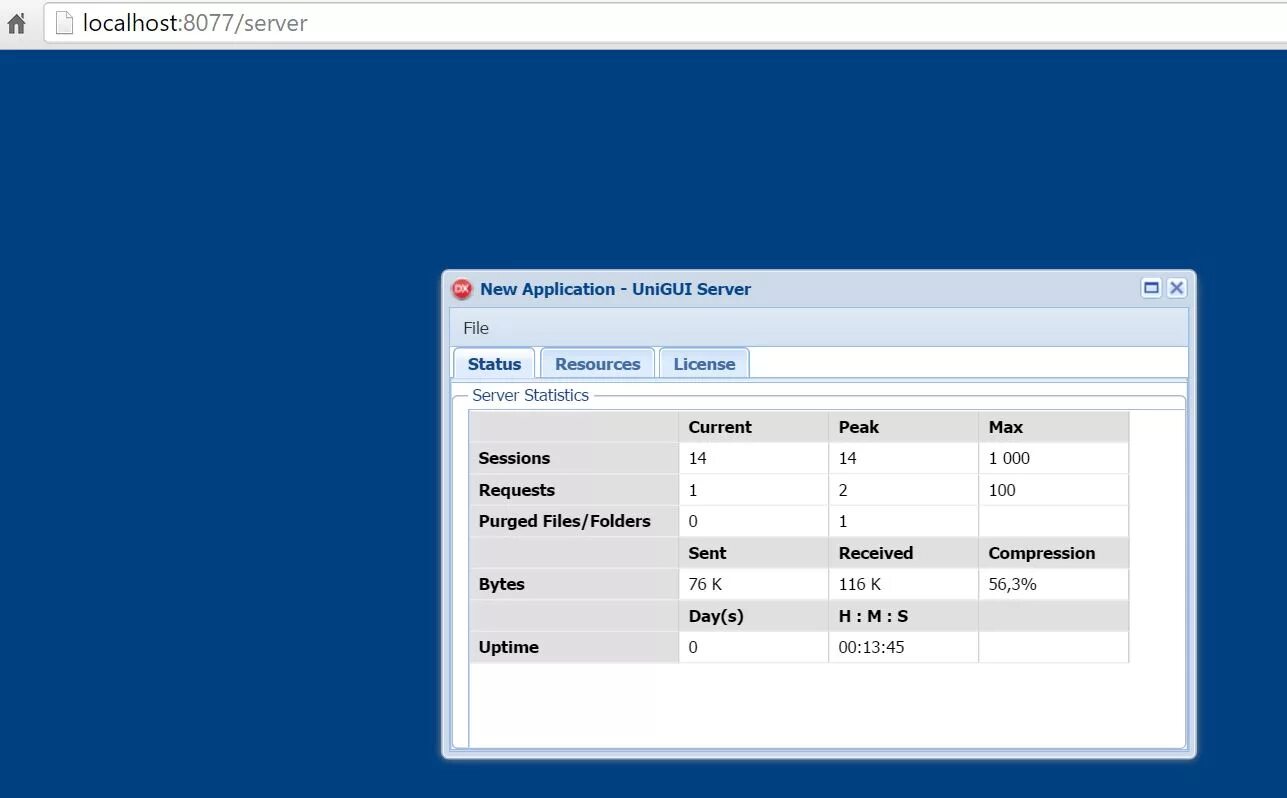
Task: Click the 'Current' column header
Action: tap(753, 427)
